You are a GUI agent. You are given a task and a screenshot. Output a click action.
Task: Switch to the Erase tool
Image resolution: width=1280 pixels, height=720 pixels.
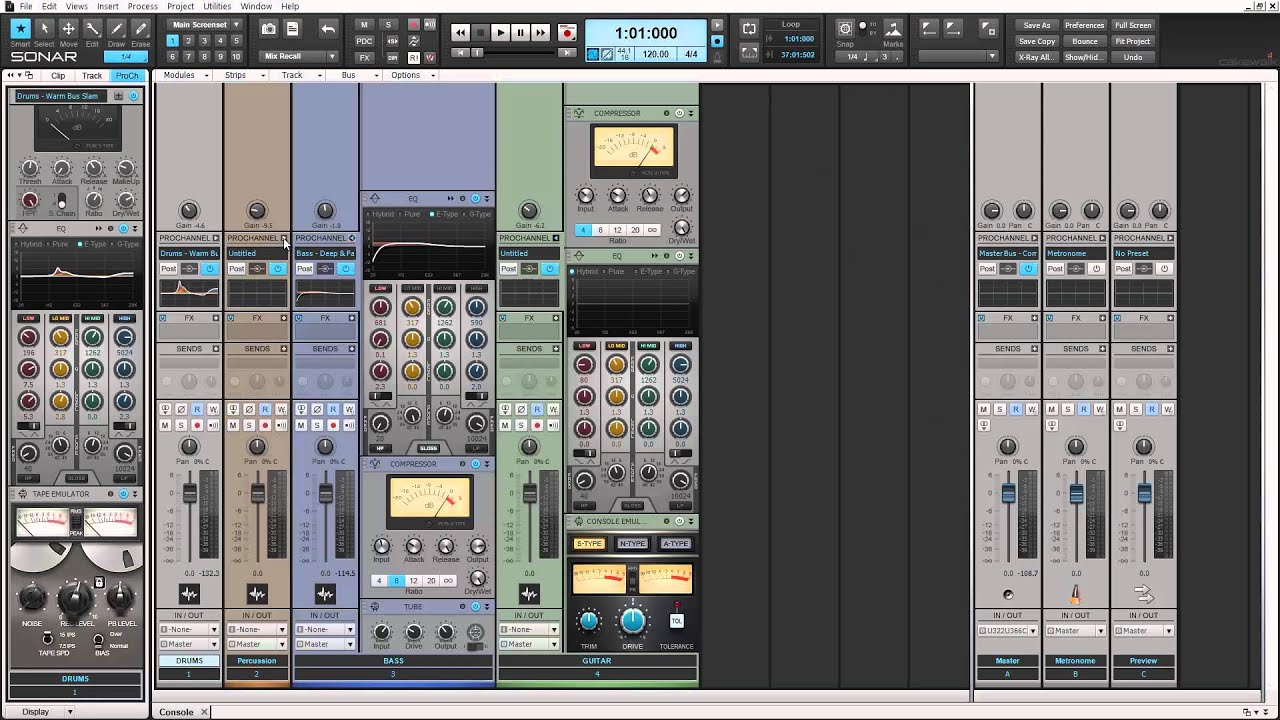(x=140, y=29)
